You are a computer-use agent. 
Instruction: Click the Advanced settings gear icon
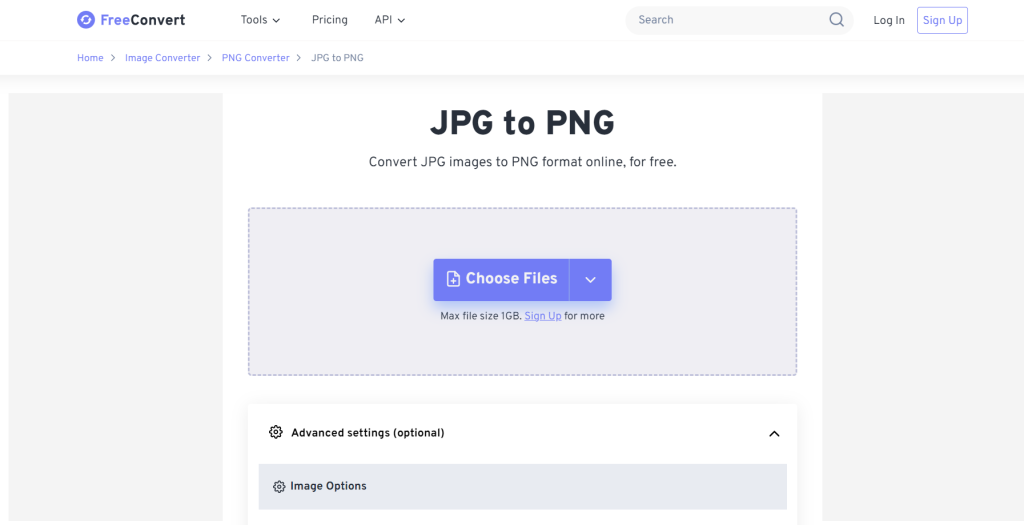tap(276, 433)
